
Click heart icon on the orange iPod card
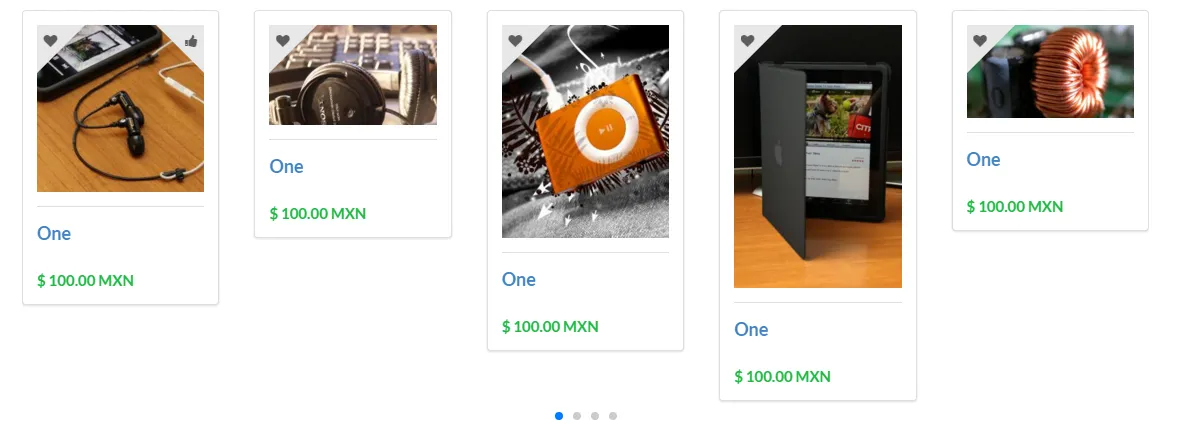pos(515,41)
